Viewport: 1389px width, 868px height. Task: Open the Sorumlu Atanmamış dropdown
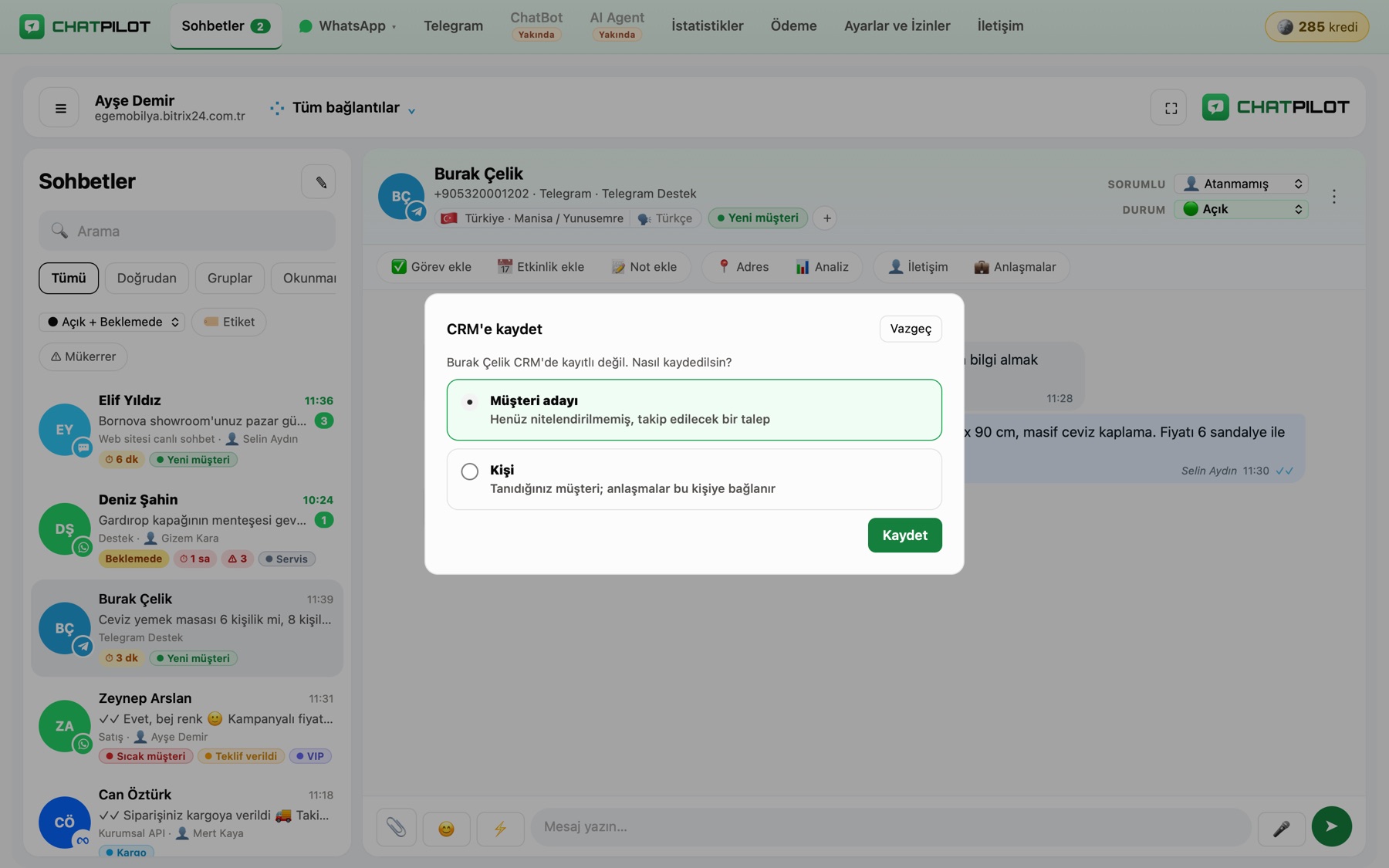(x=1241, y=184)
